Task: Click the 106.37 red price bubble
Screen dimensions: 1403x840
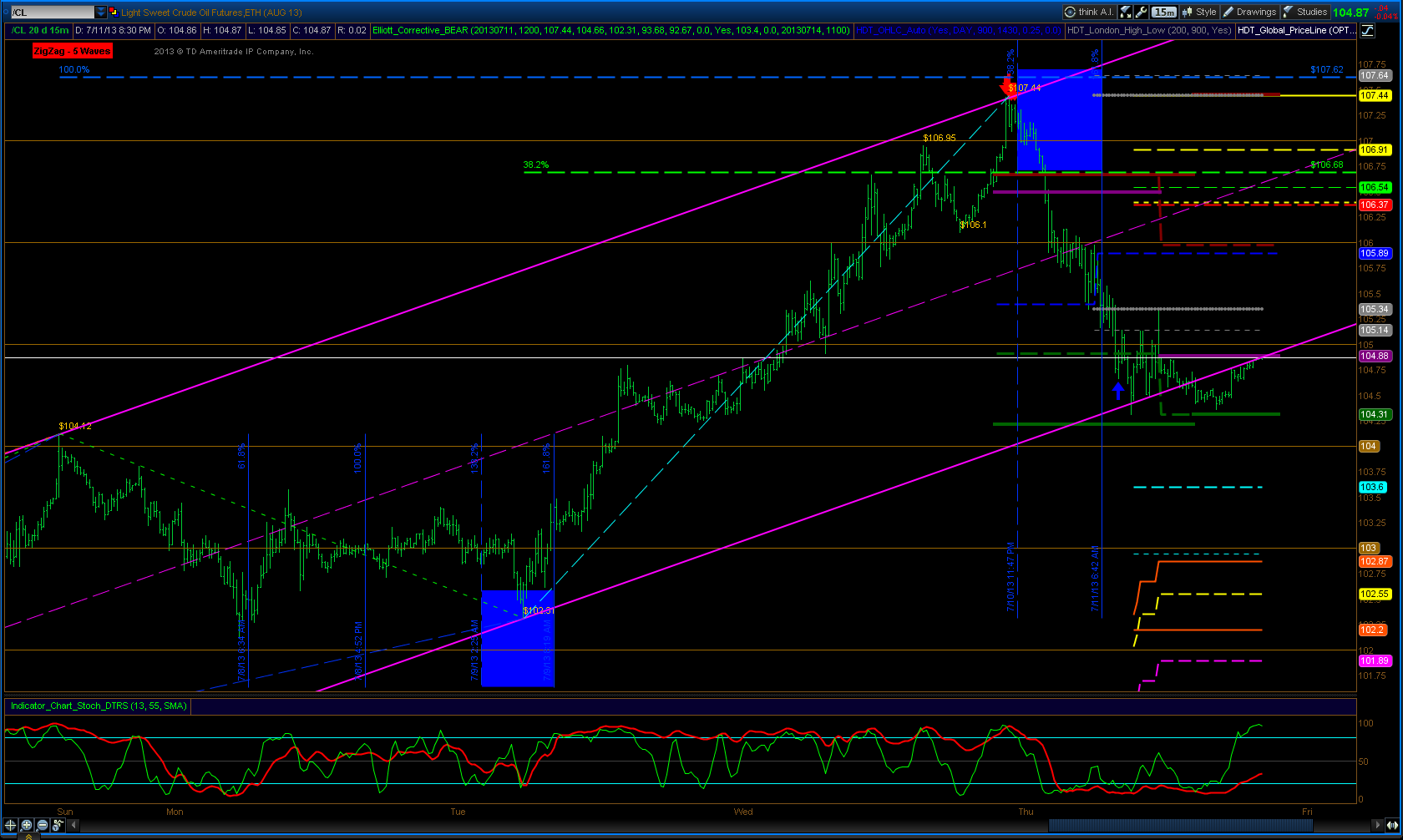Action: [1374, 205]
